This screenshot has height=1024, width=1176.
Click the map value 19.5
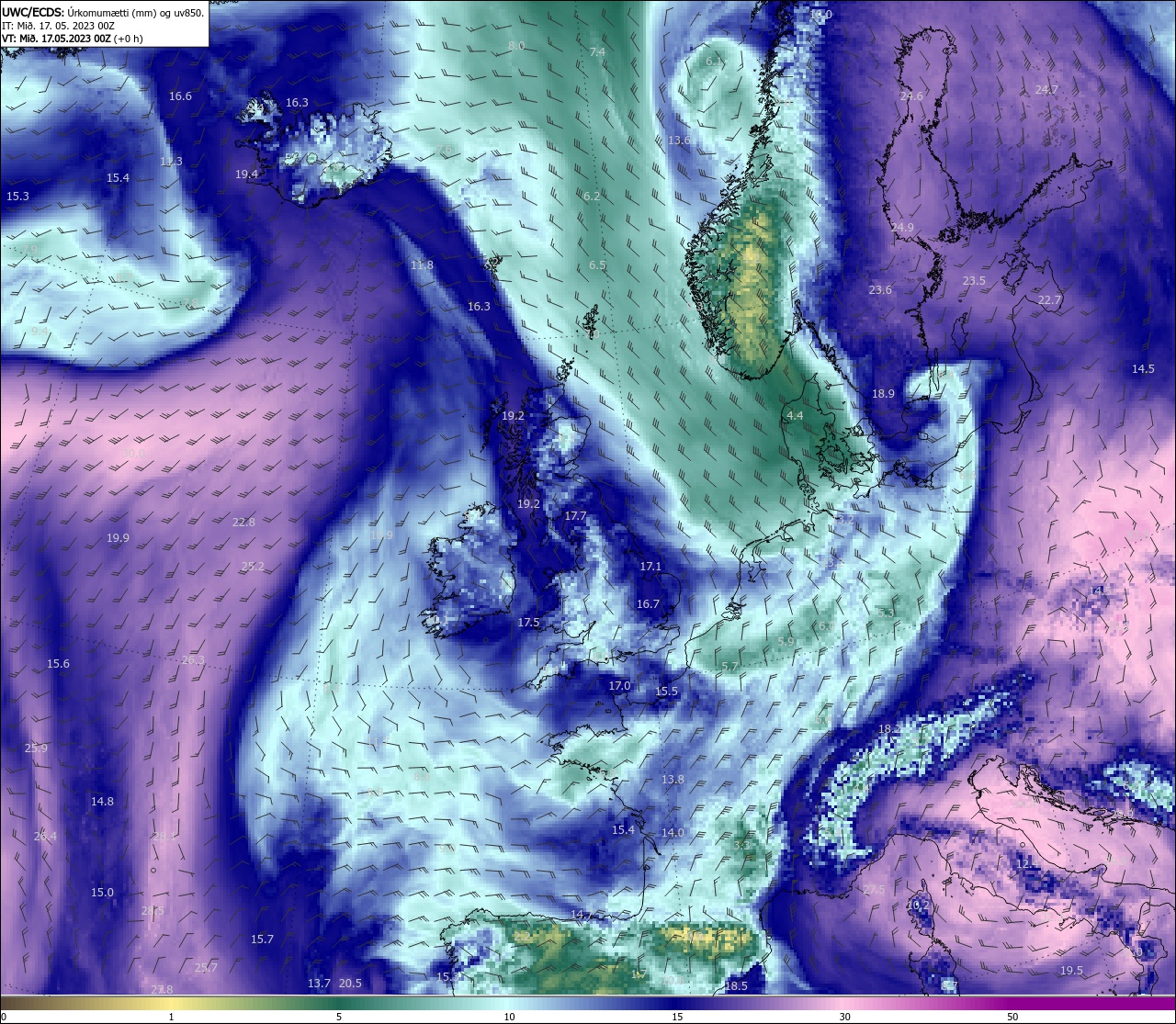click(x=1071, y=971)
